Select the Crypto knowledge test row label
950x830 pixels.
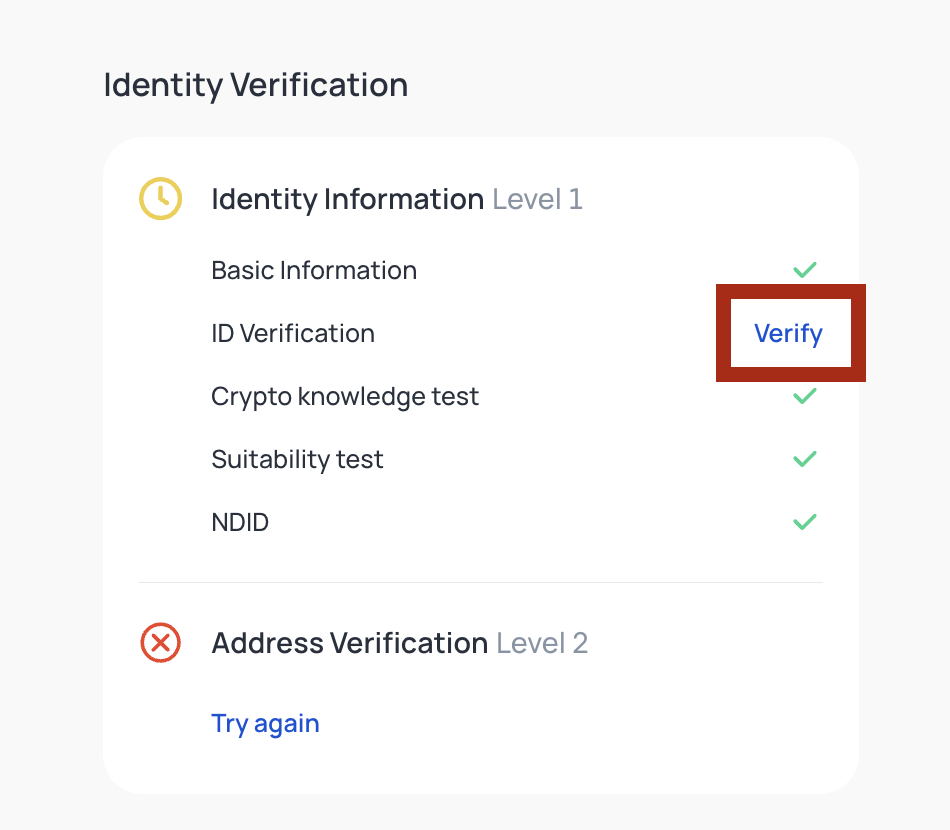tap(345, 396)
